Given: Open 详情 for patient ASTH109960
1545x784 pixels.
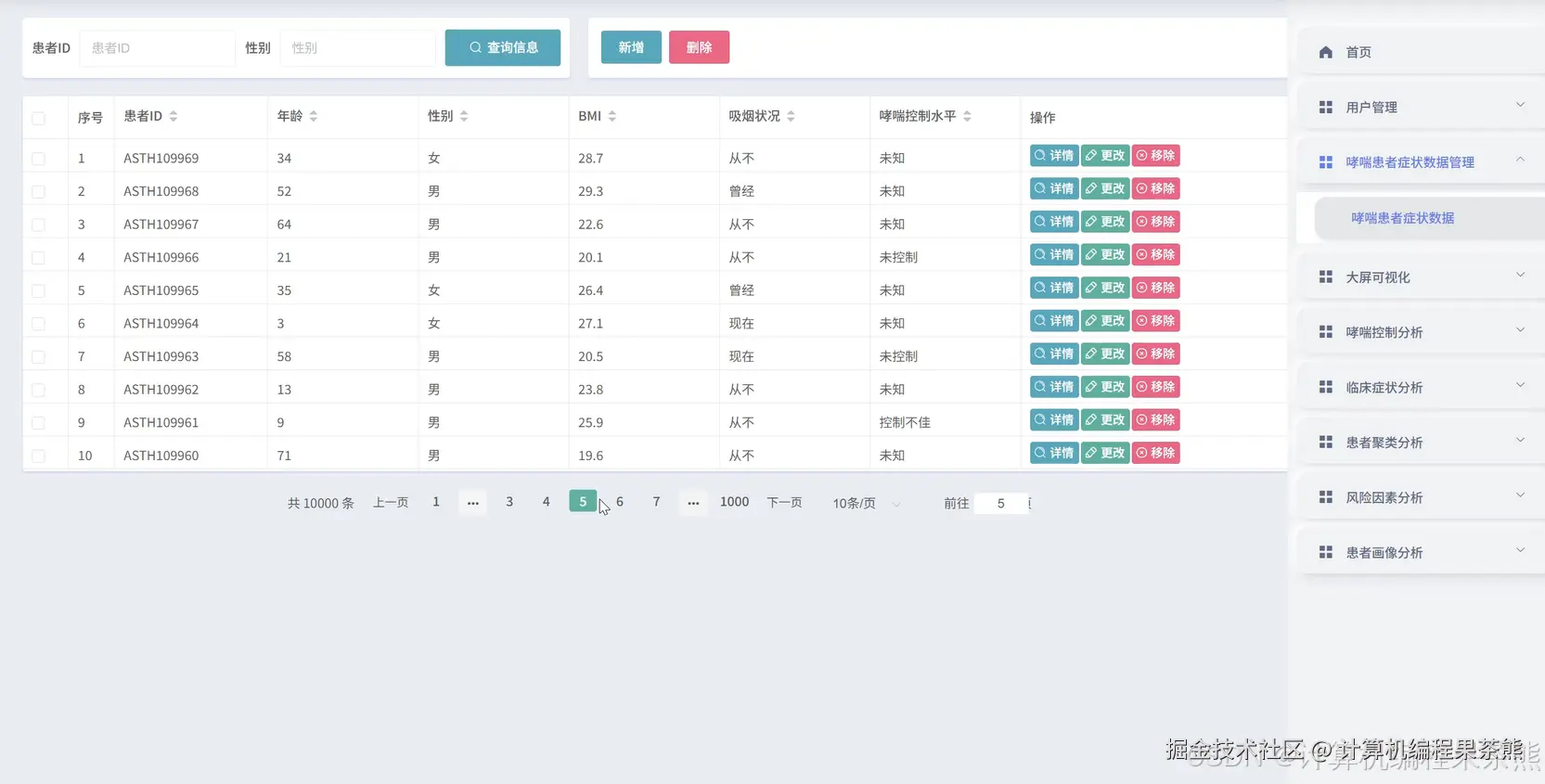Looking at the screenshot, I should pyautogui.click(x=1054, y=453).
